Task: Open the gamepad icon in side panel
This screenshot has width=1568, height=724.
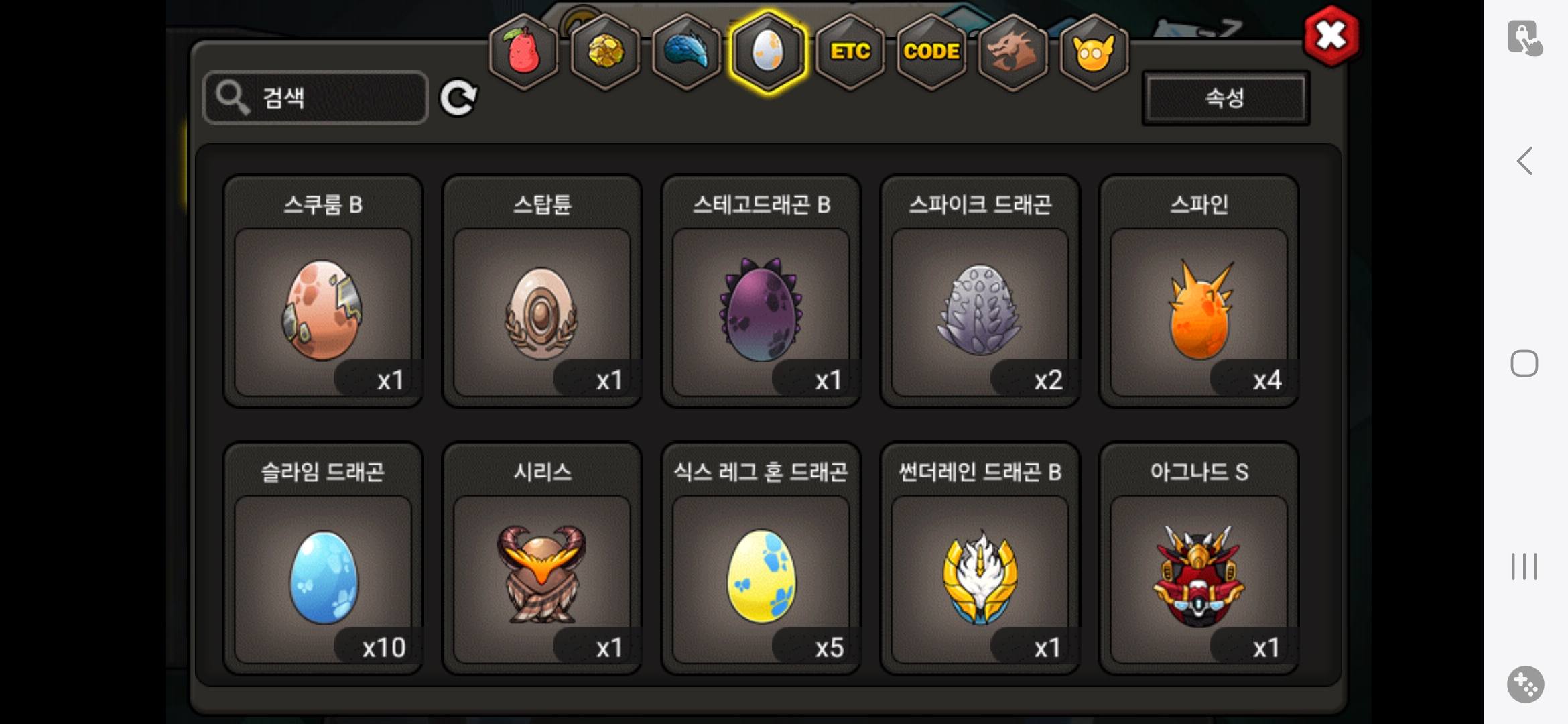Action: [1525, 684]
